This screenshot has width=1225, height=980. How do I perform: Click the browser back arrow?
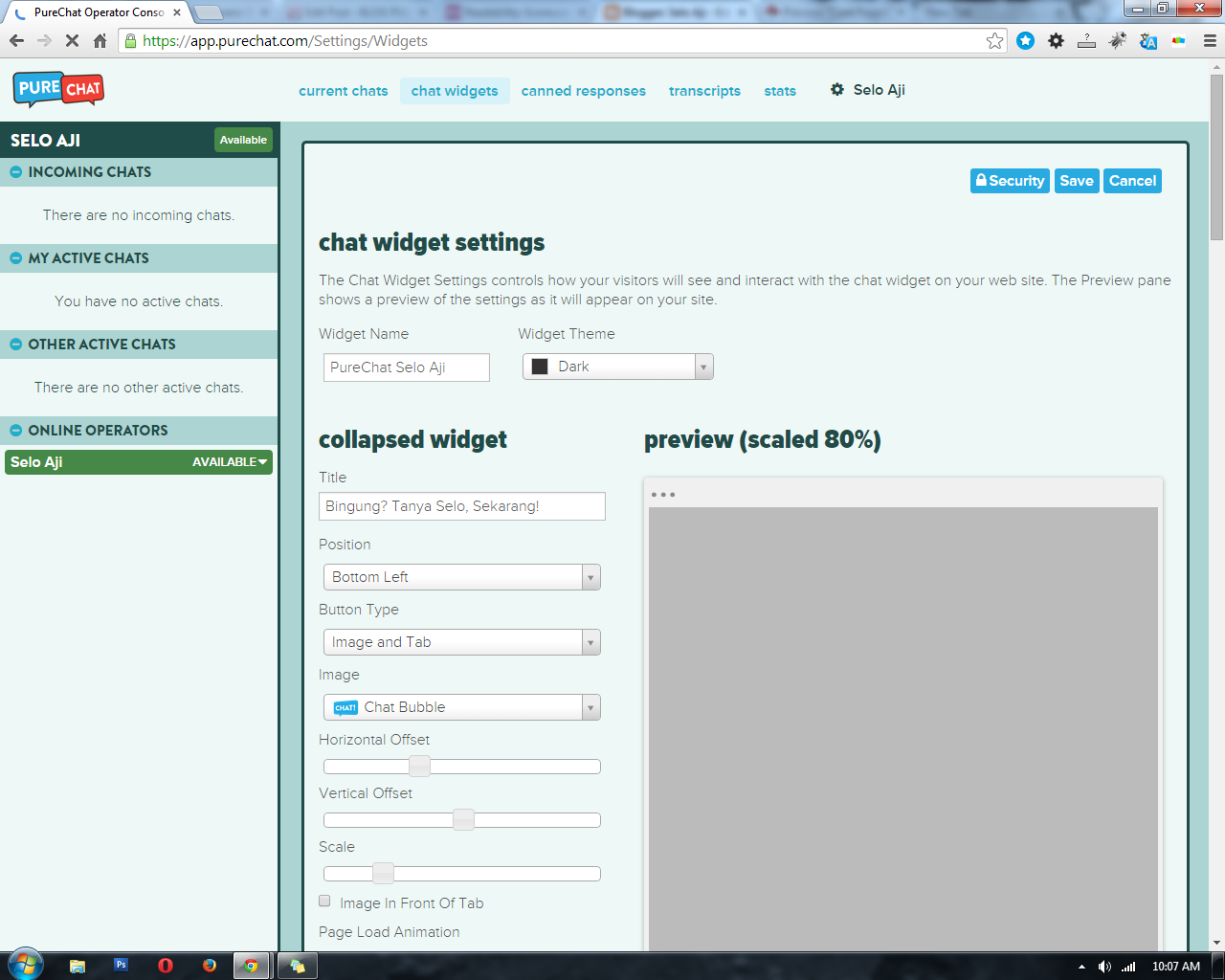coord(16,41)
